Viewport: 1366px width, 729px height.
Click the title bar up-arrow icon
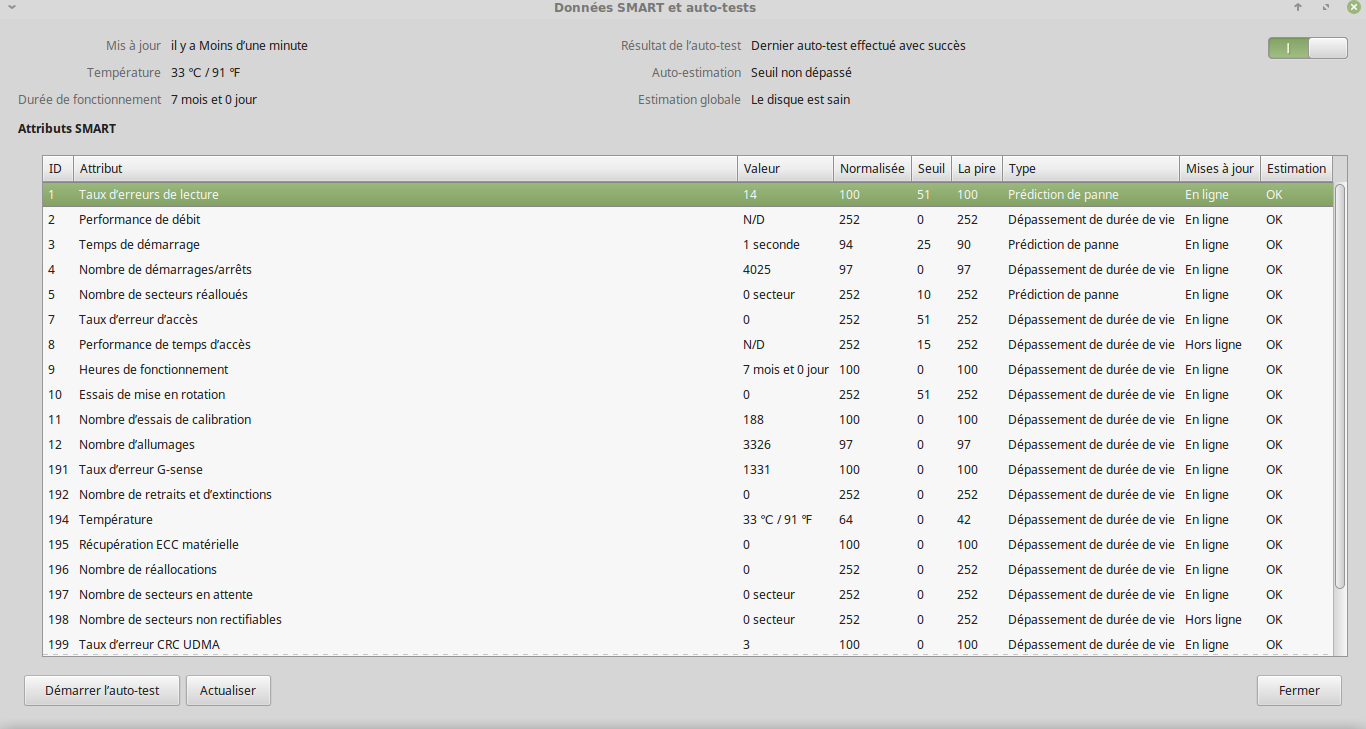point(1298,7)
